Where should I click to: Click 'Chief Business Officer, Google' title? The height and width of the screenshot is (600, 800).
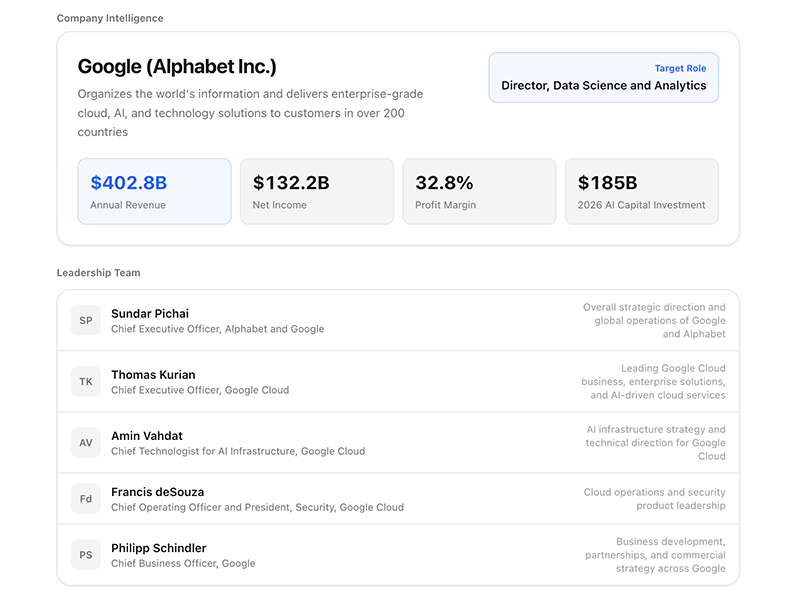coord(183,564)
